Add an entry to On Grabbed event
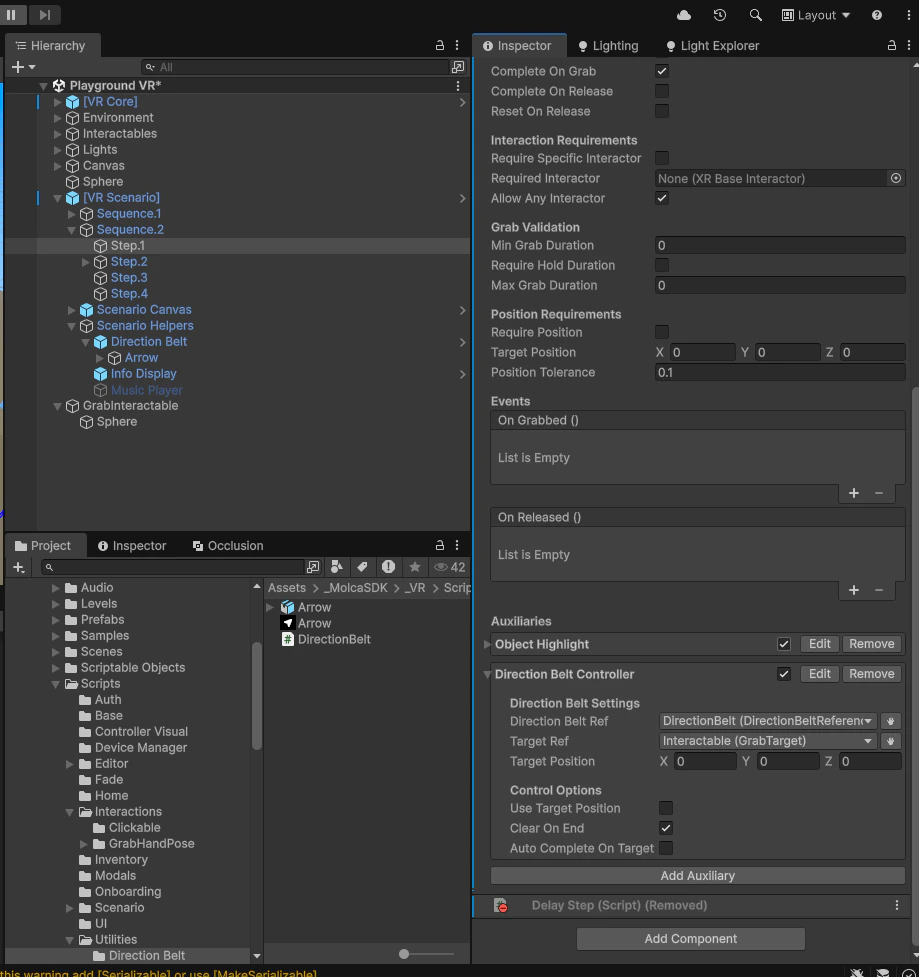 [854, 493]
